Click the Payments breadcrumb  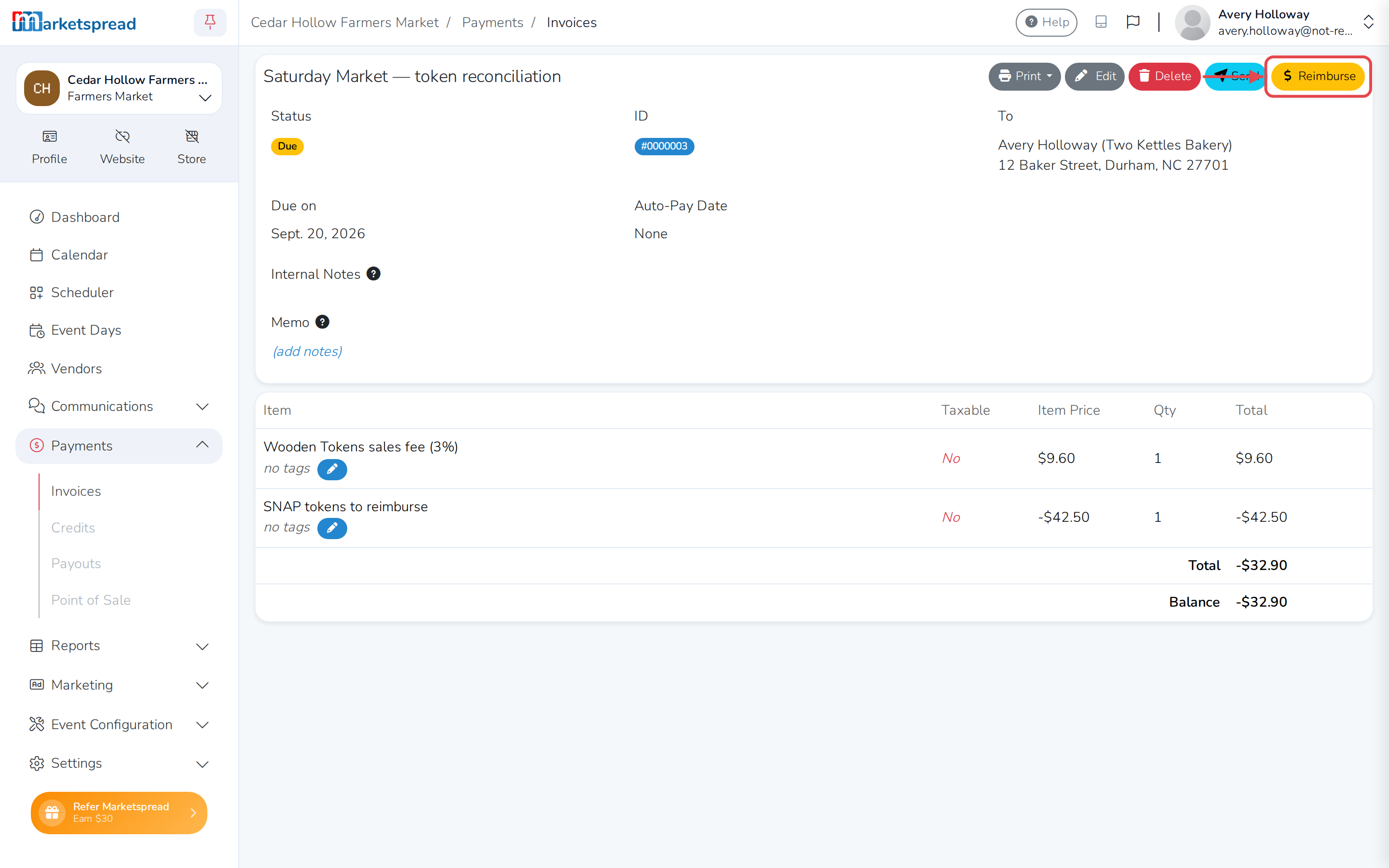click(x=492, y=22)
